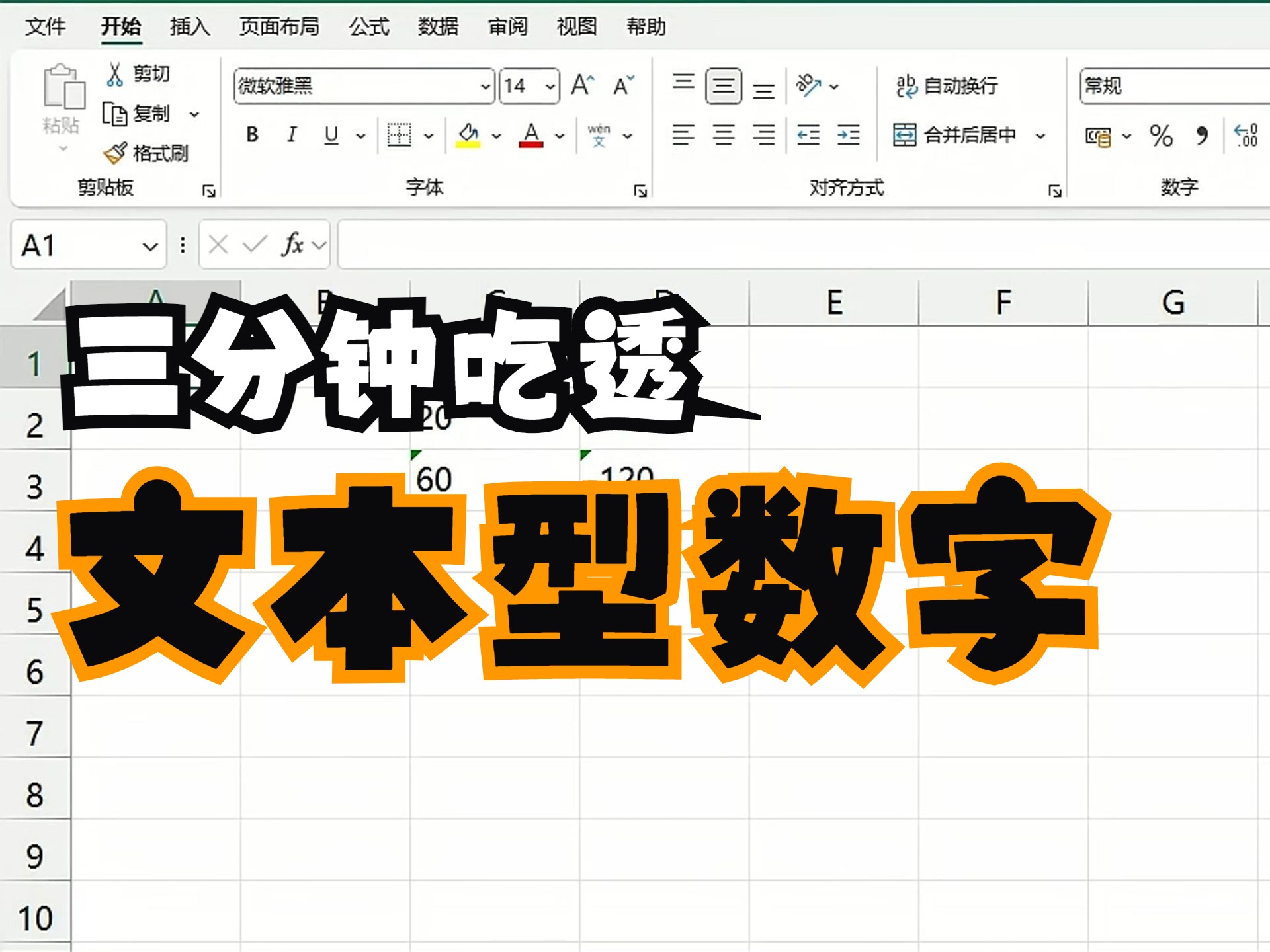Open the font size 14 dropdown

pos(550,87)
